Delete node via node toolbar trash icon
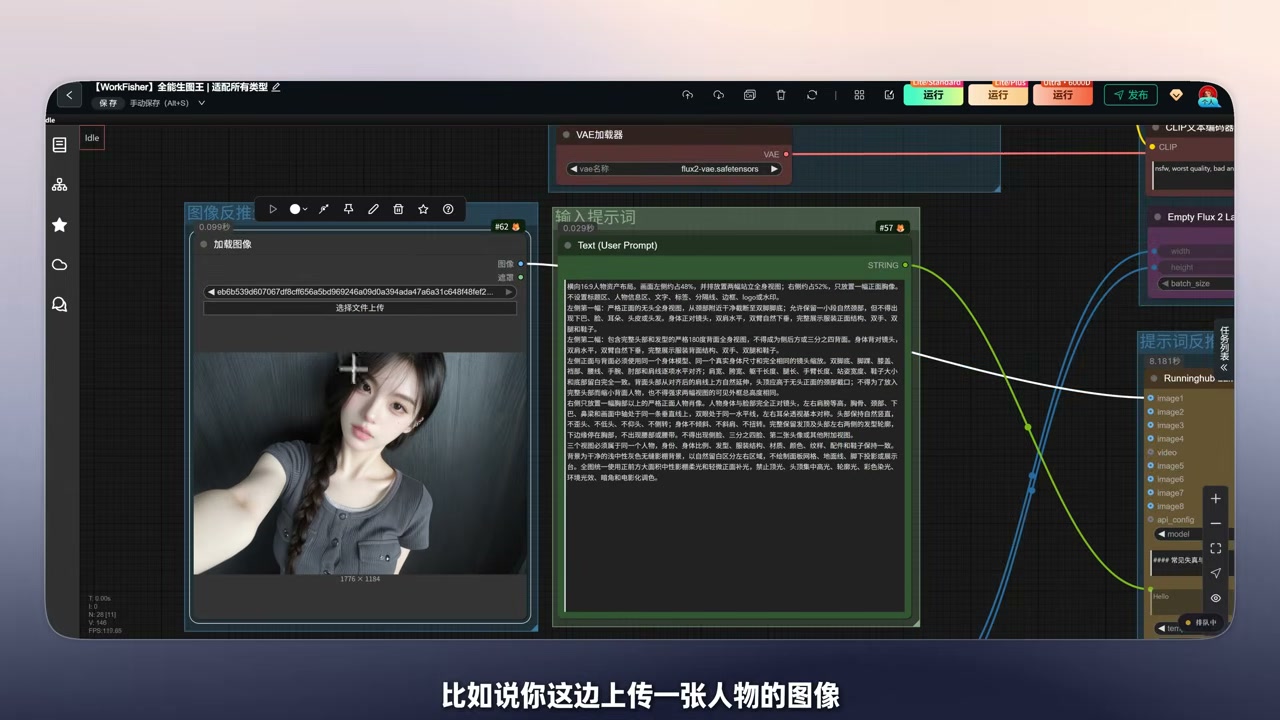The image size is (1280, 720). pos(398,209)
